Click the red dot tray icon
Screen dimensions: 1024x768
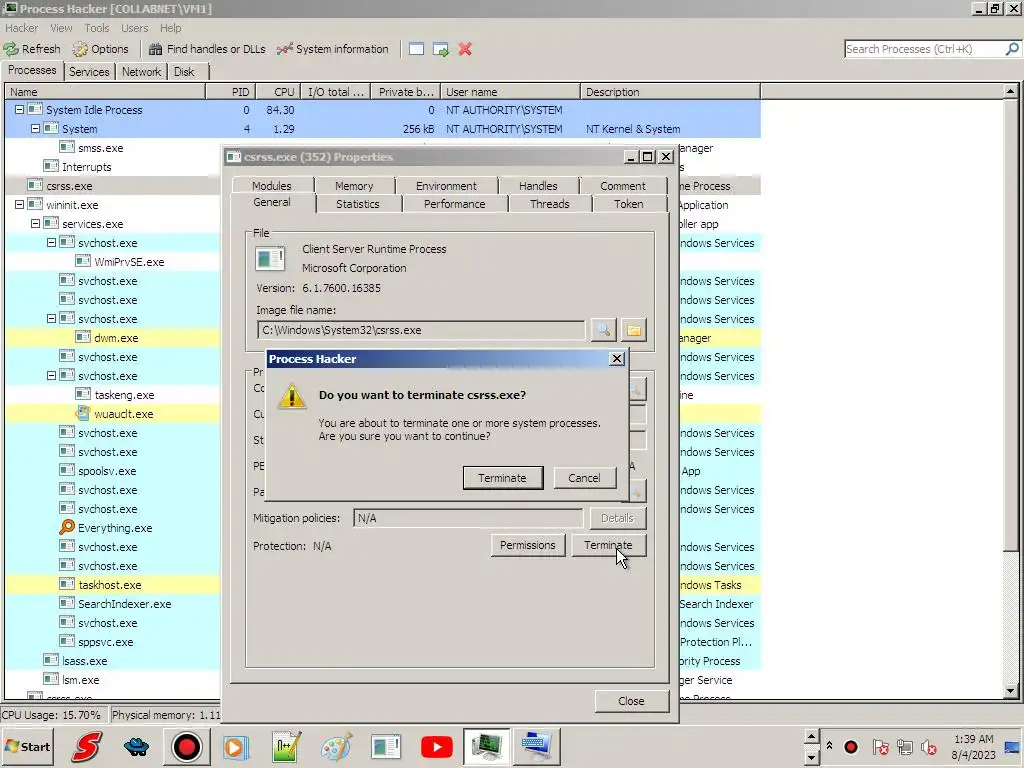pyautogui.click(x=851, y=746)
